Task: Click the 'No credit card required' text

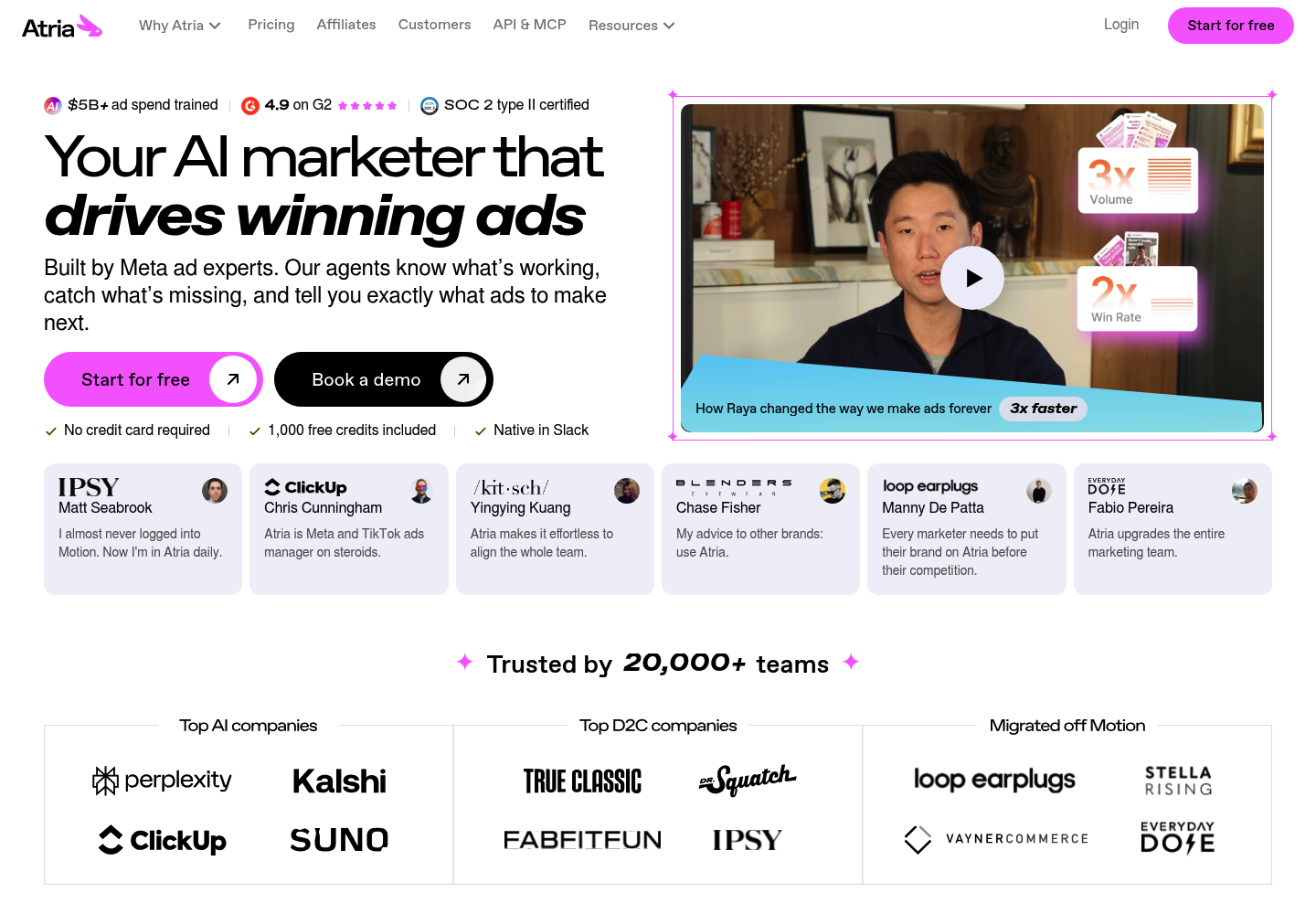Action: 137,430
